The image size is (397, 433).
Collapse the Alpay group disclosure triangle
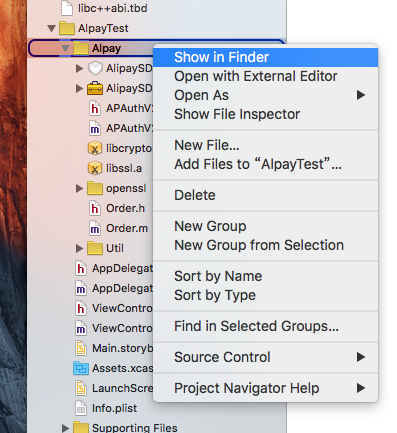pos(65,49)
